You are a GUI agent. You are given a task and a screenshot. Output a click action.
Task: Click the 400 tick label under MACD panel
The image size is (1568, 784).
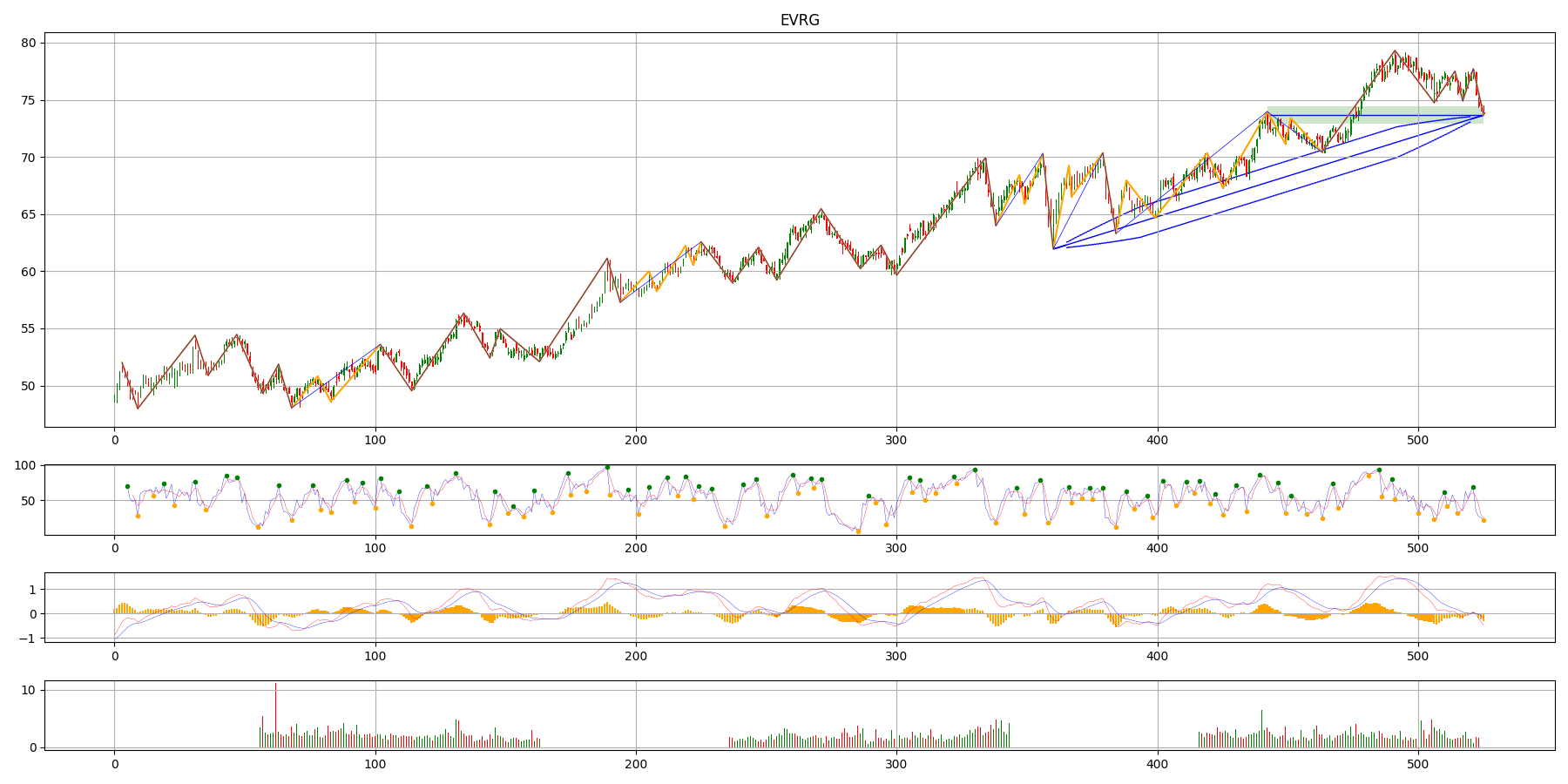point(1157,656)
